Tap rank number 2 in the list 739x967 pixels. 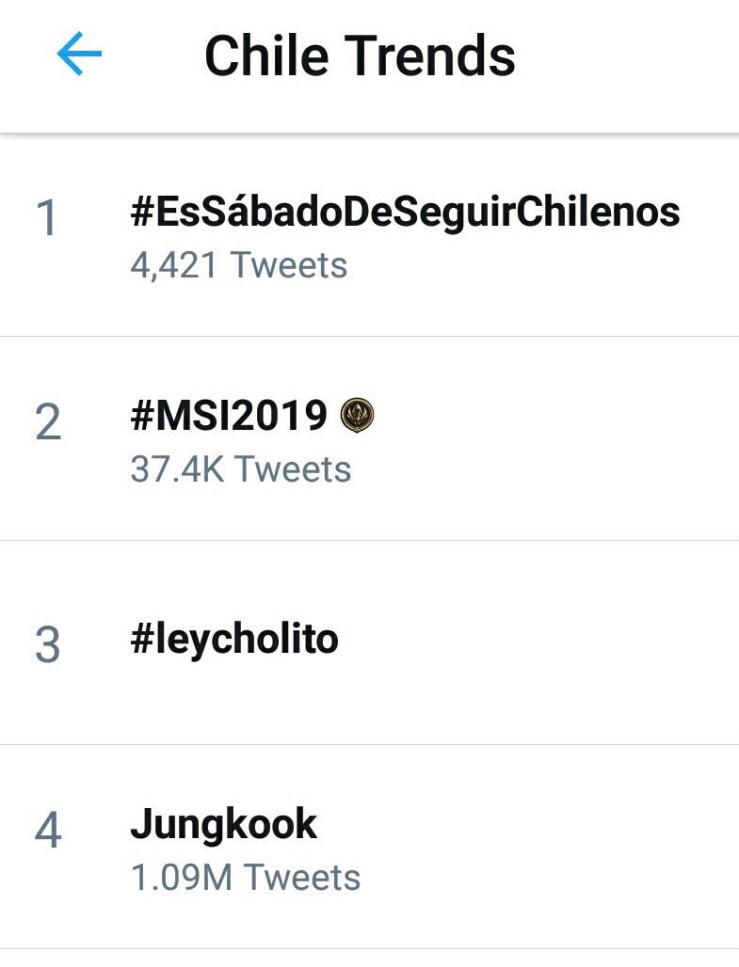pos(47,423)
